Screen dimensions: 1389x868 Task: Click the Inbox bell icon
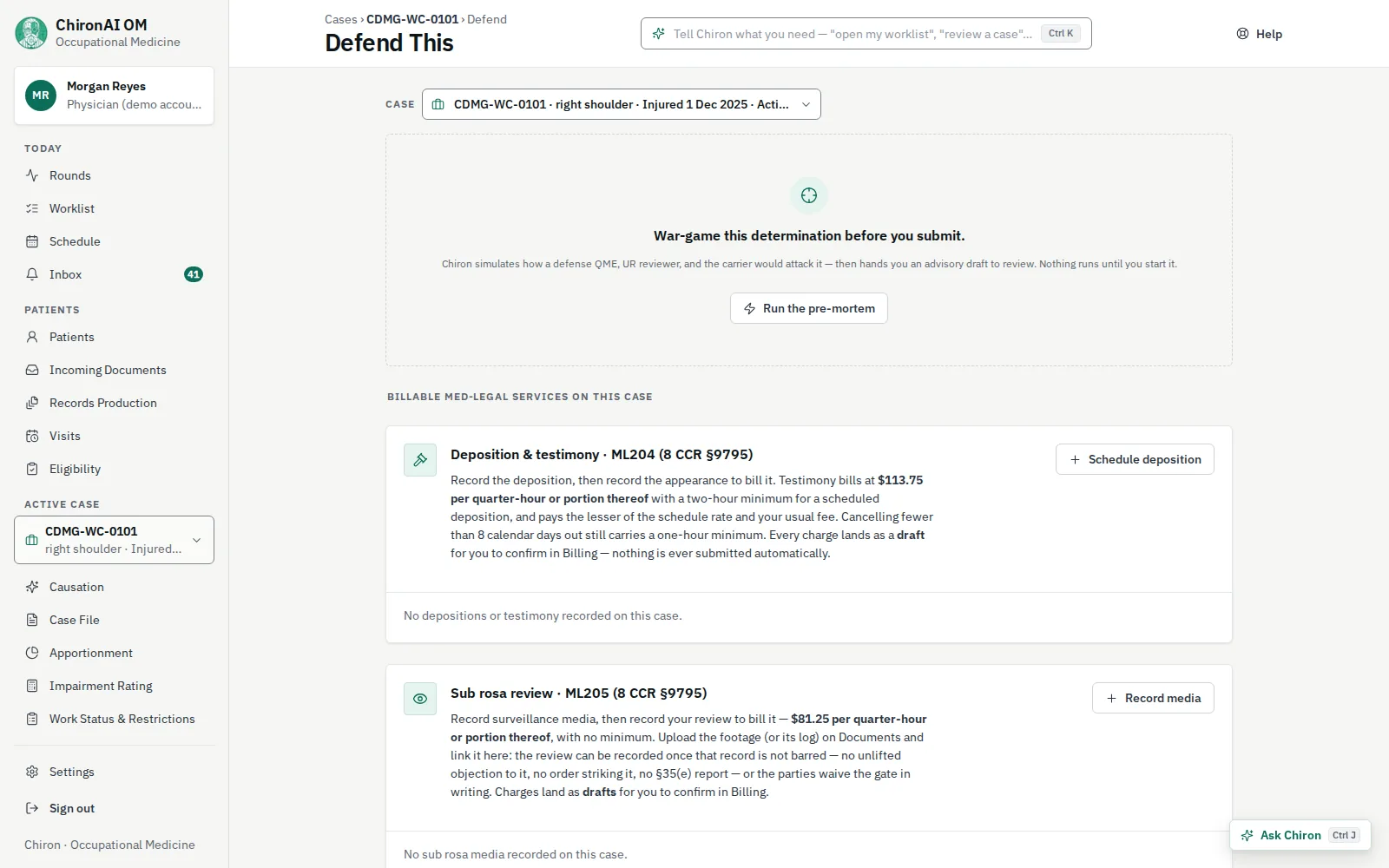click(32, 274)
